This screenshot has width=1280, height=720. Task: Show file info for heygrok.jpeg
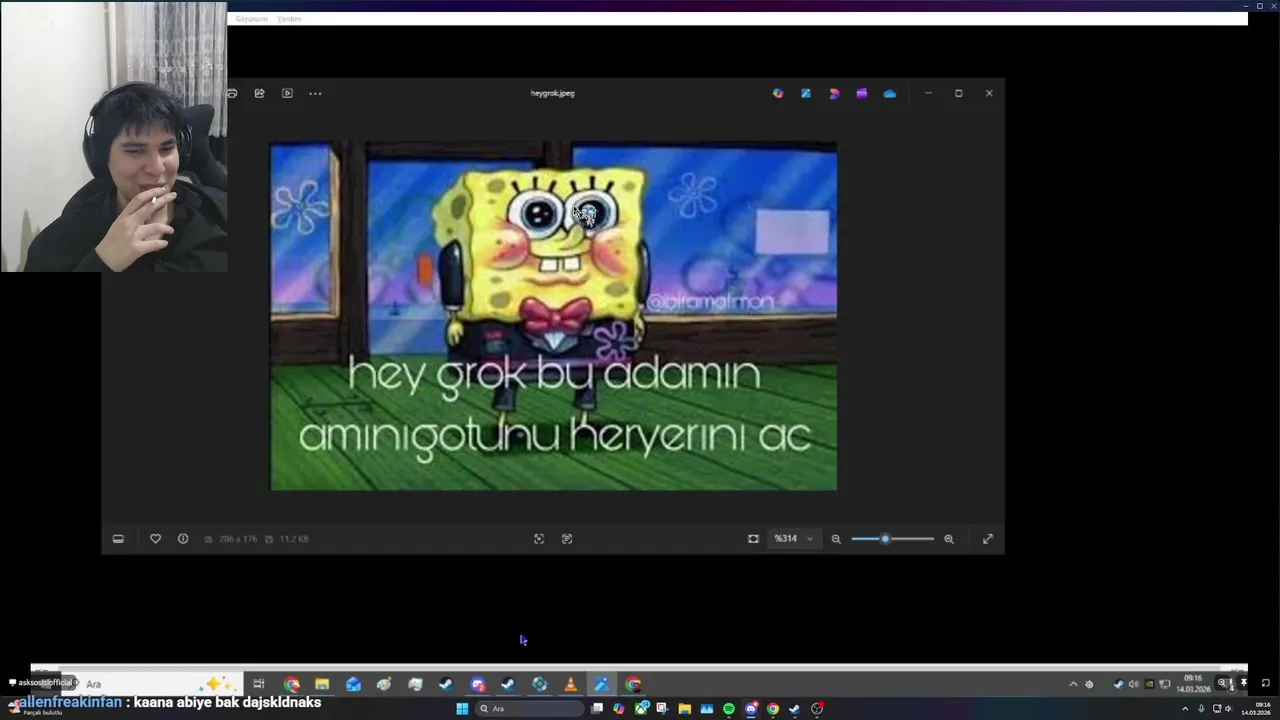pos(183,538)
